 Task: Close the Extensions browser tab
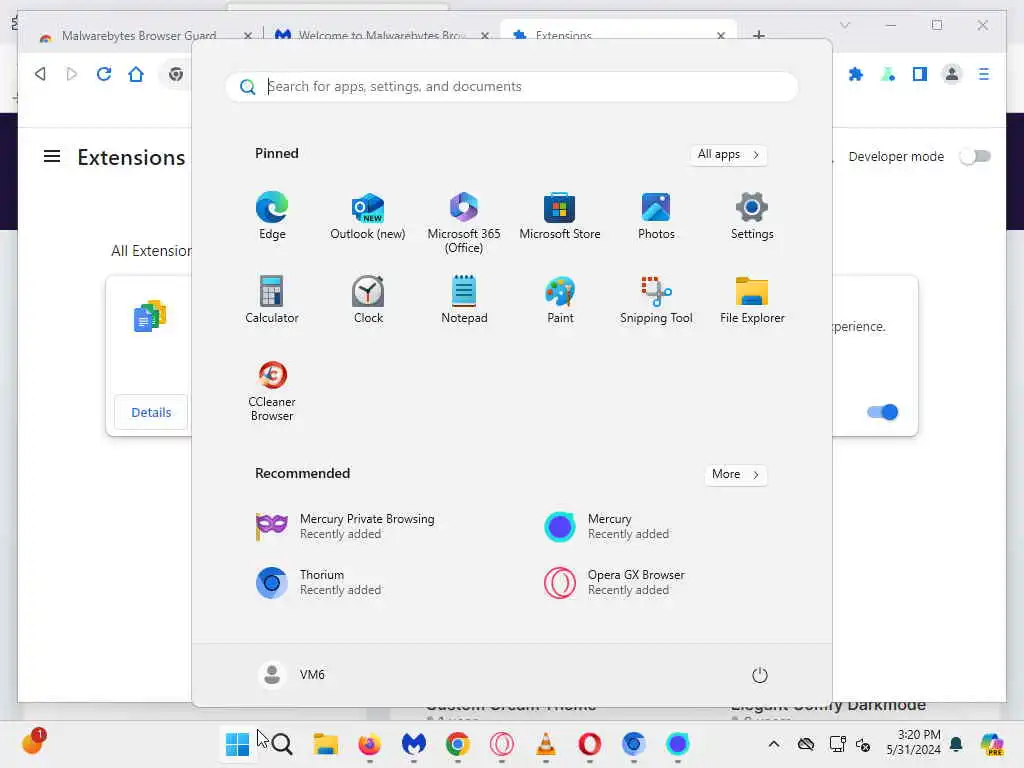721,35
